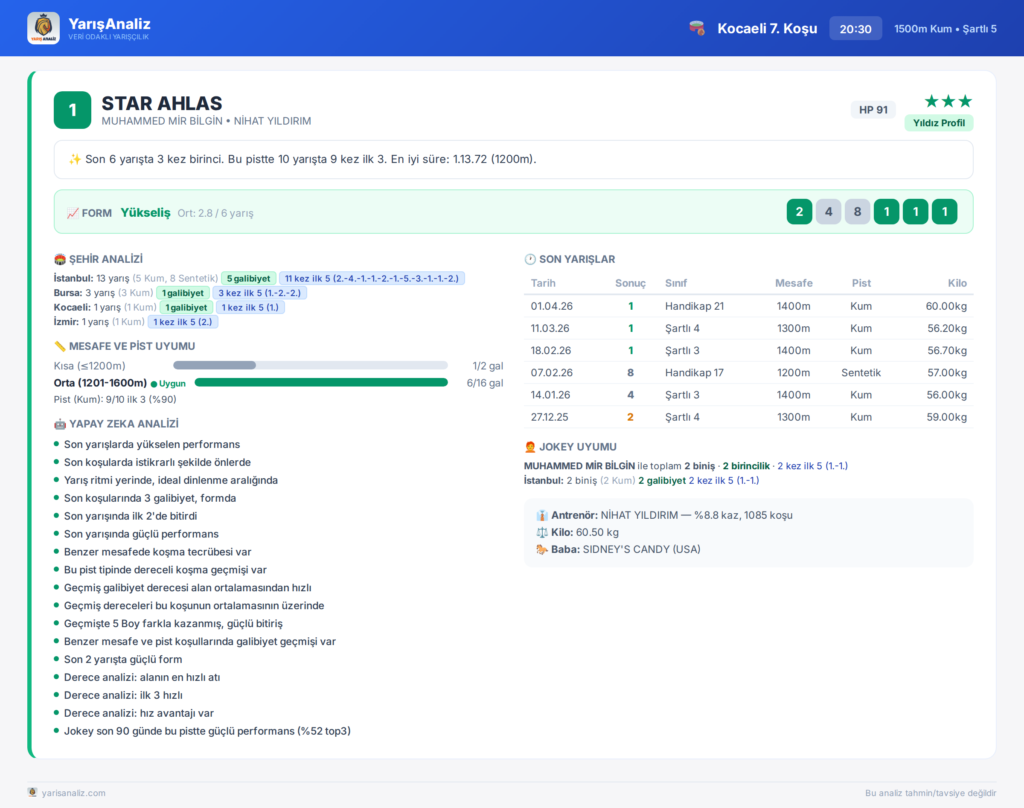This screenshot has height=808, width=1024.
Task: Click the SIDNEY'S CANDY (USA) sire name
Action: (x=641, y=549)
